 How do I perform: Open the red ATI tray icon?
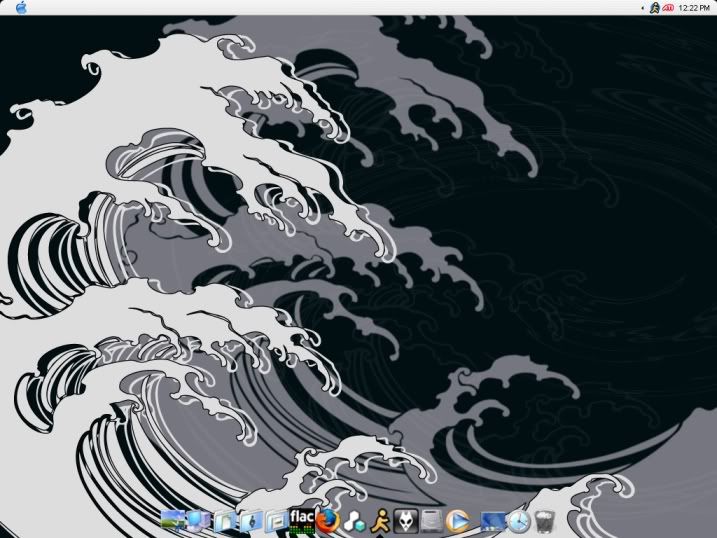pyautogui.click(x=668, y=8)
